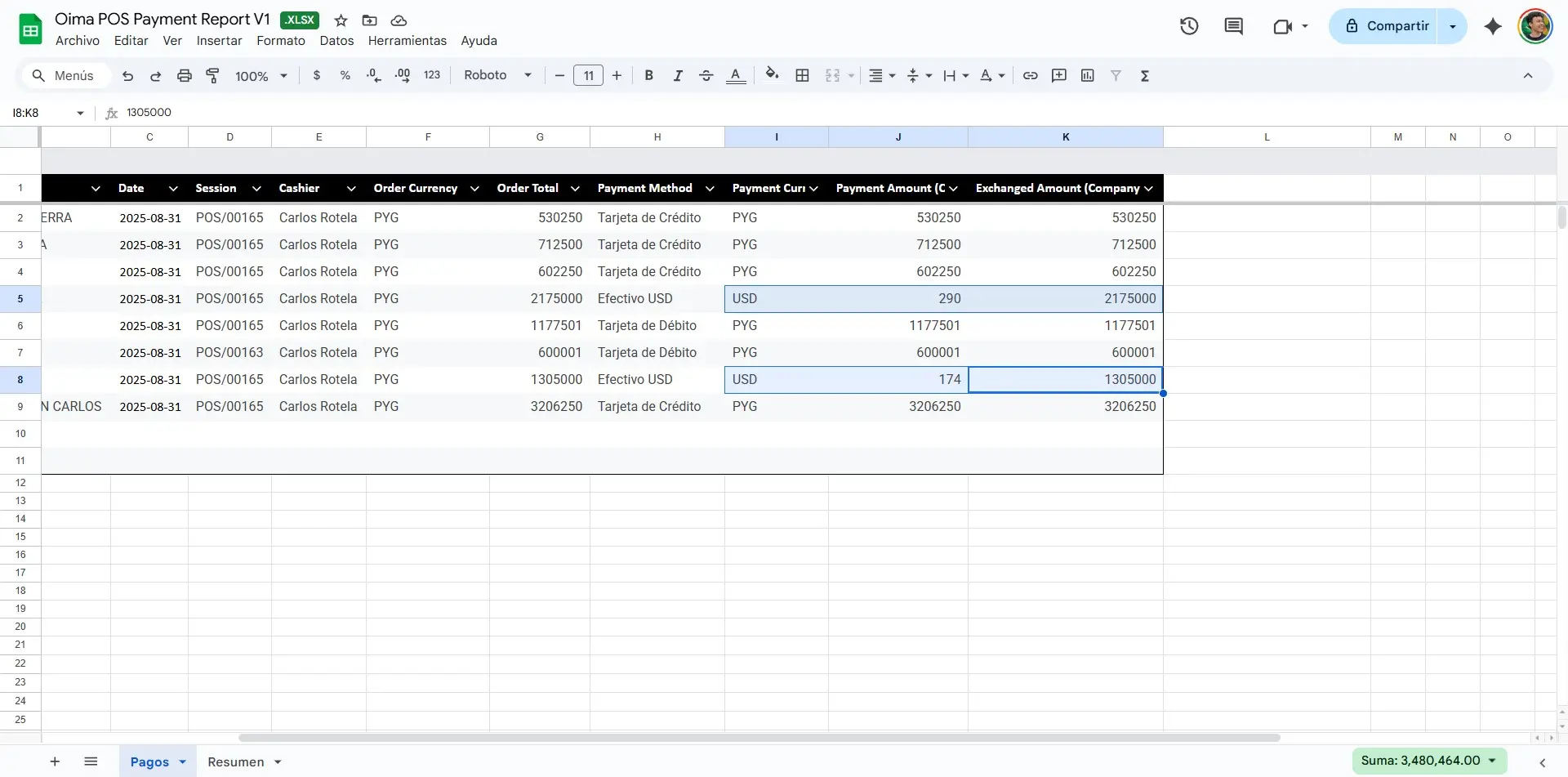
Task: Open cell borders options
Action: (x=802, y=75)
